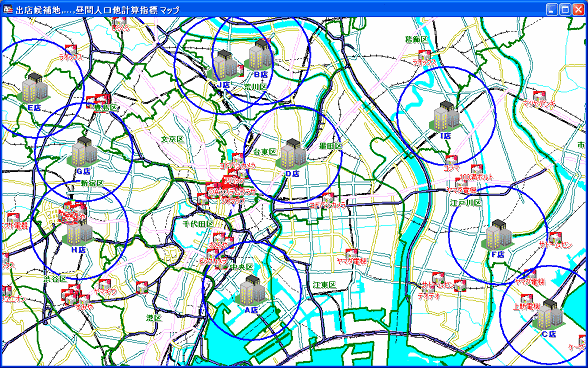Viewport: 588px width, 368px height.
Task: Click the A店 store building icon
Action: 251,291
